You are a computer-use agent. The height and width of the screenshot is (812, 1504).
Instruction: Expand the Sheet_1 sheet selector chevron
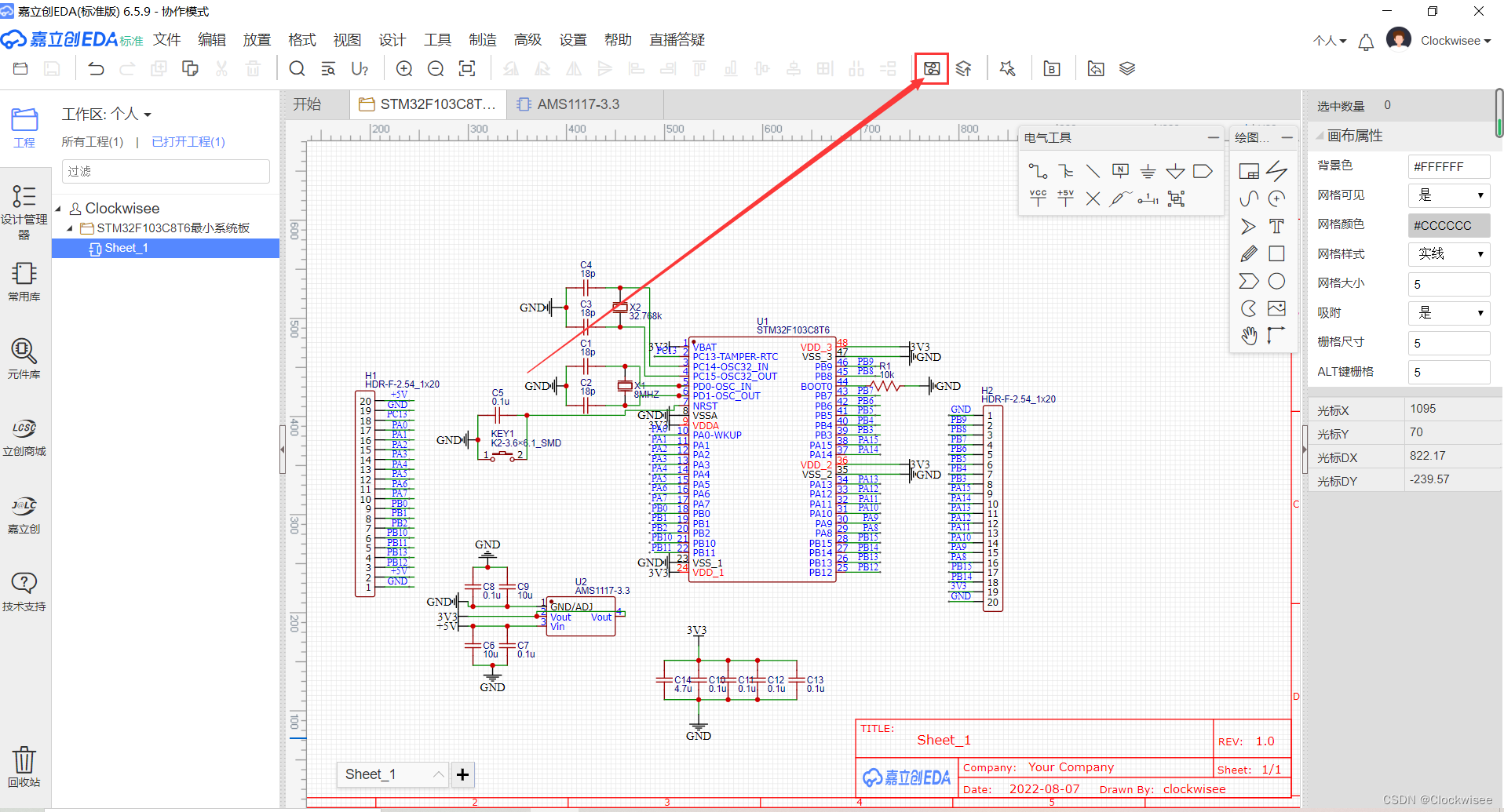pos(438,774)
